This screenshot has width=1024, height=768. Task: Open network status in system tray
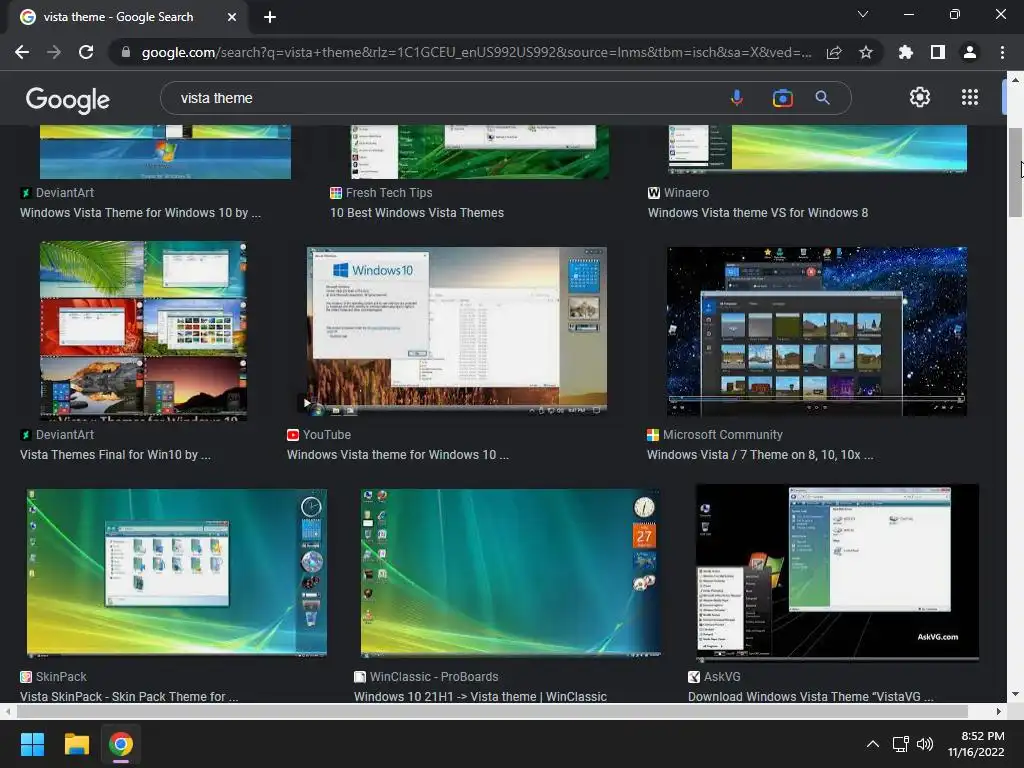(901, 744)
